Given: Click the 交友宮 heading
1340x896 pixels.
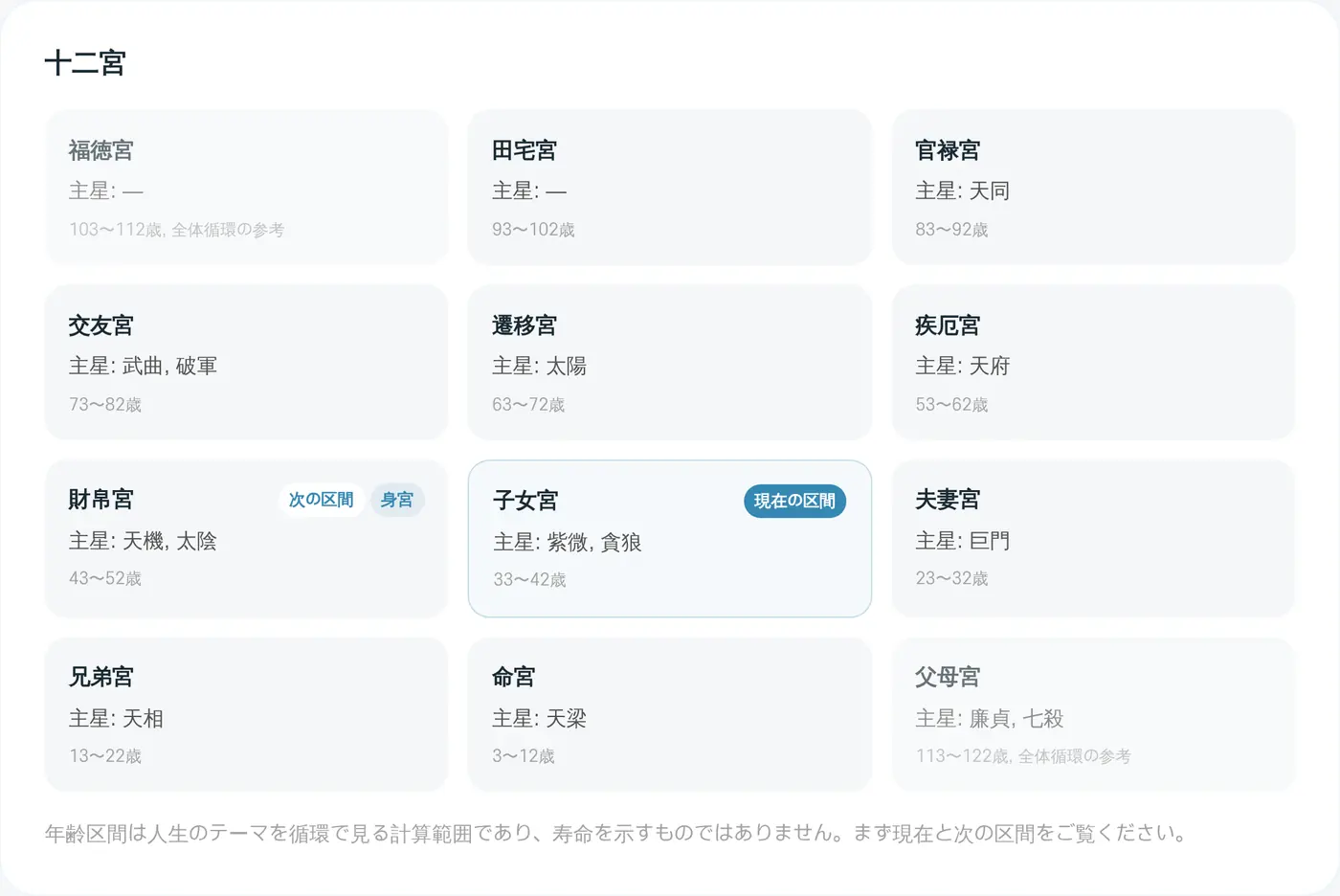Looking at the screenshot, I should pos(100,325).
